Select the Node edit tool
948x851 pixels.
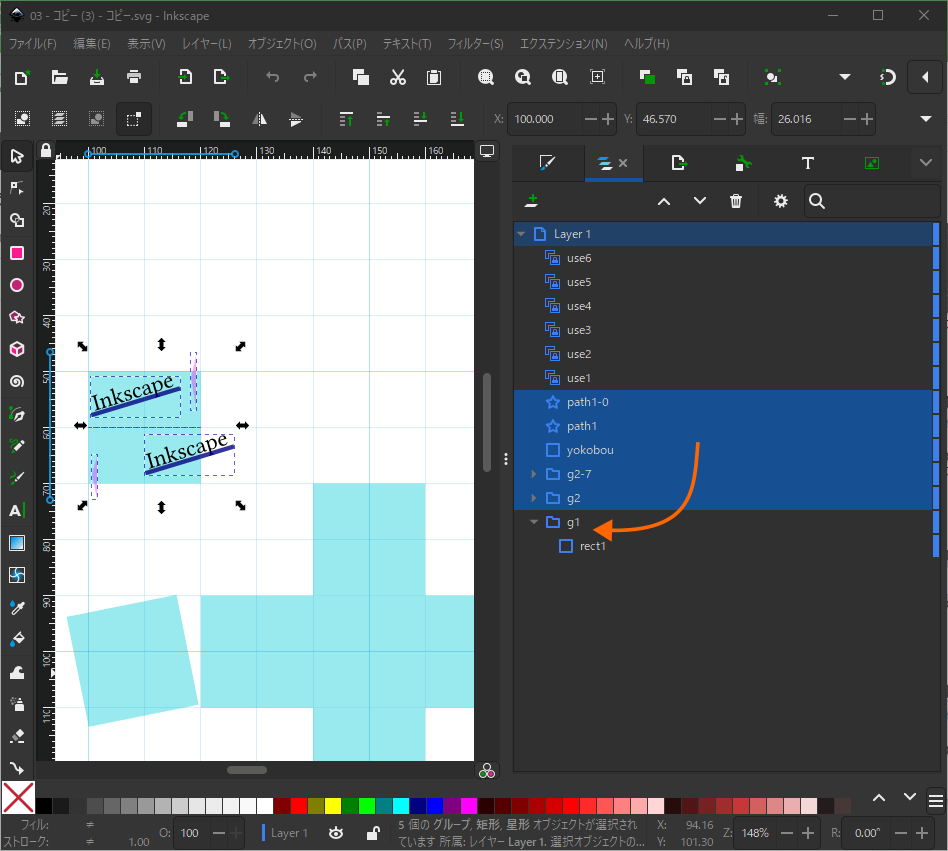17,189
